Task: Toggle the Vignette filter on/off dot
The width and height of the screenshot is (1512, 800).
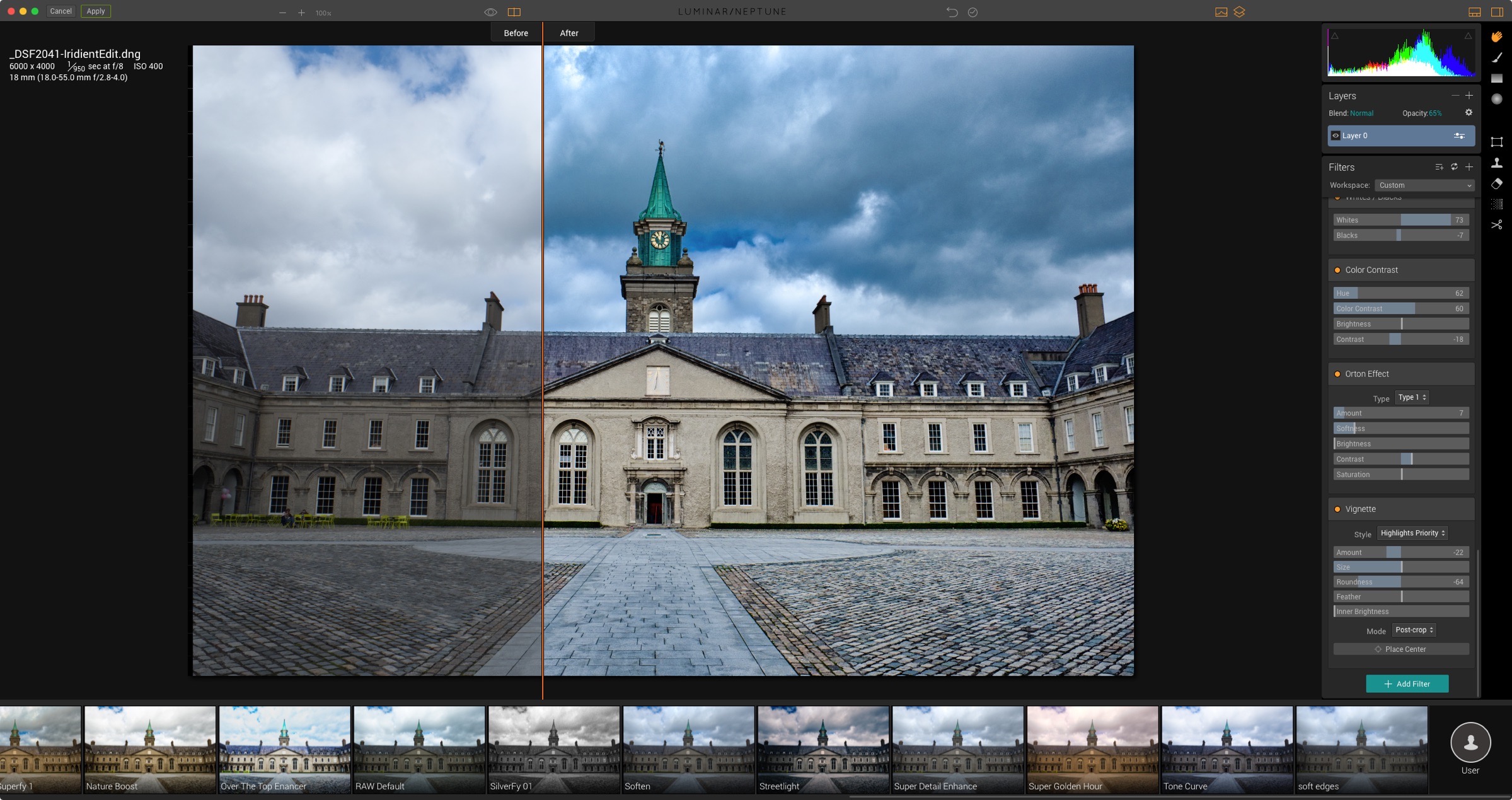Action: pos(1337,509)
